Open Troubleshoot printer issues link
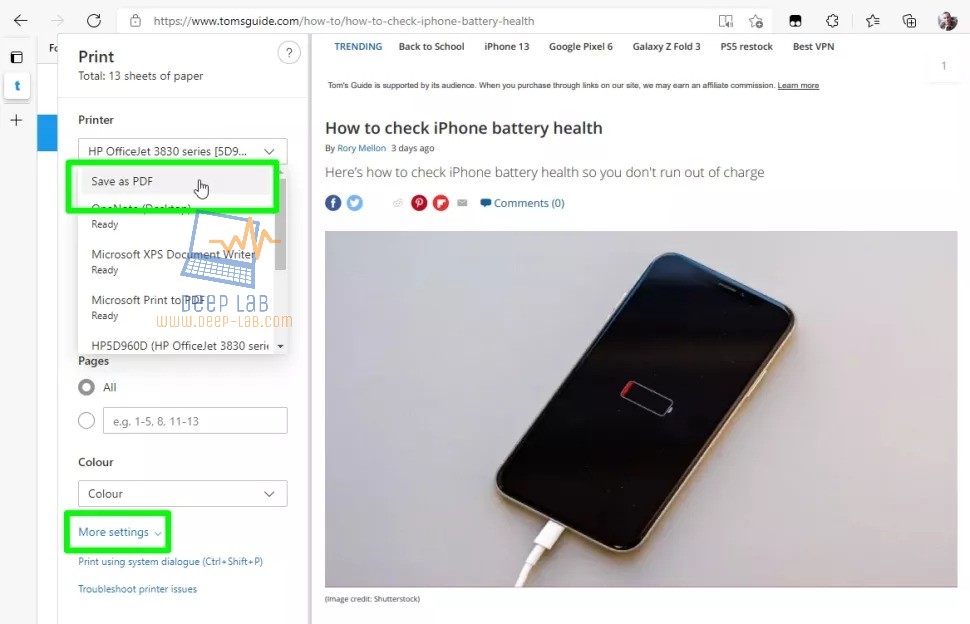The height and width of the screenshot is (624, 970). pyautogui.click(x=137, y=589)
